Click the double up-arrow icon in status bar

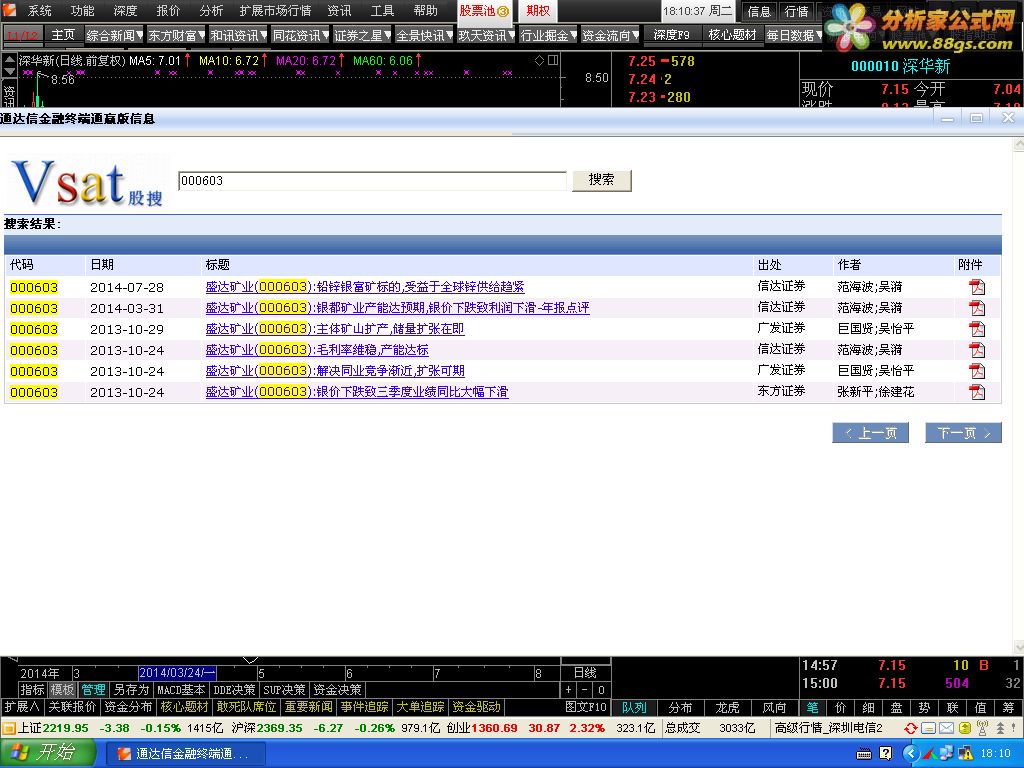(x=1000, y=728)
